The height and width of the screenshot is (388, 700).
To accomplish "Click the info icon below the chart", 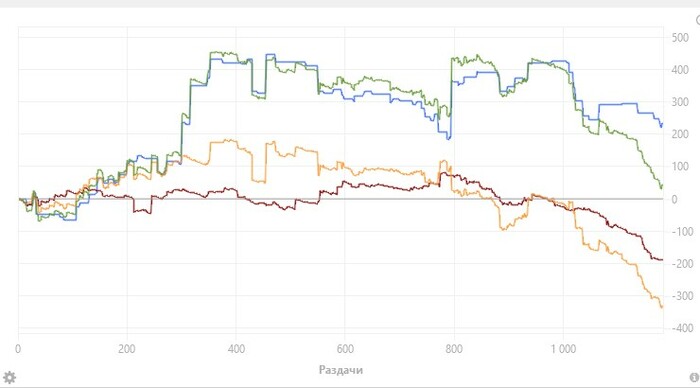I will coord(694,378).
